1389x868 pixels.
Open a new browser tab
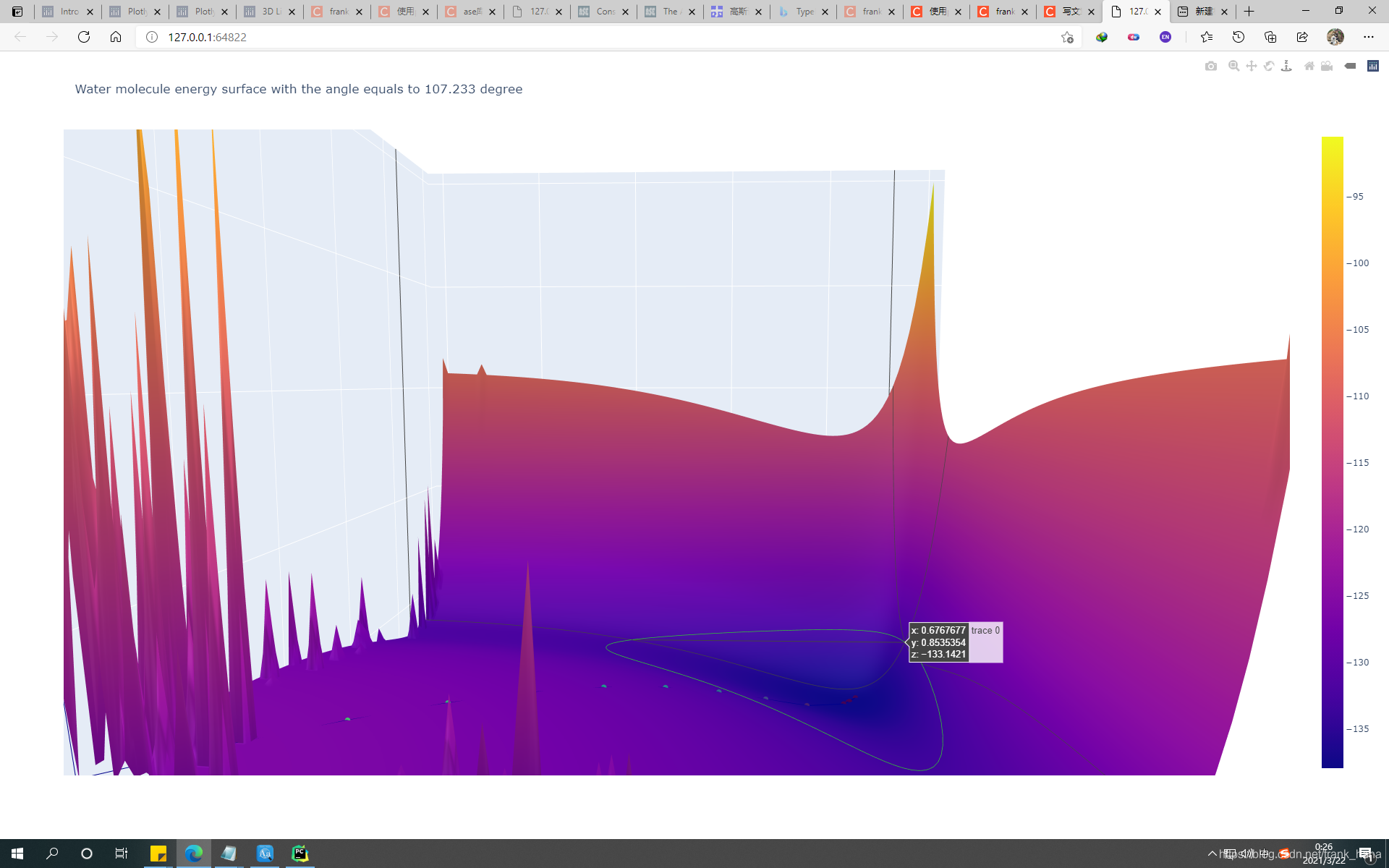point(1249,12)
